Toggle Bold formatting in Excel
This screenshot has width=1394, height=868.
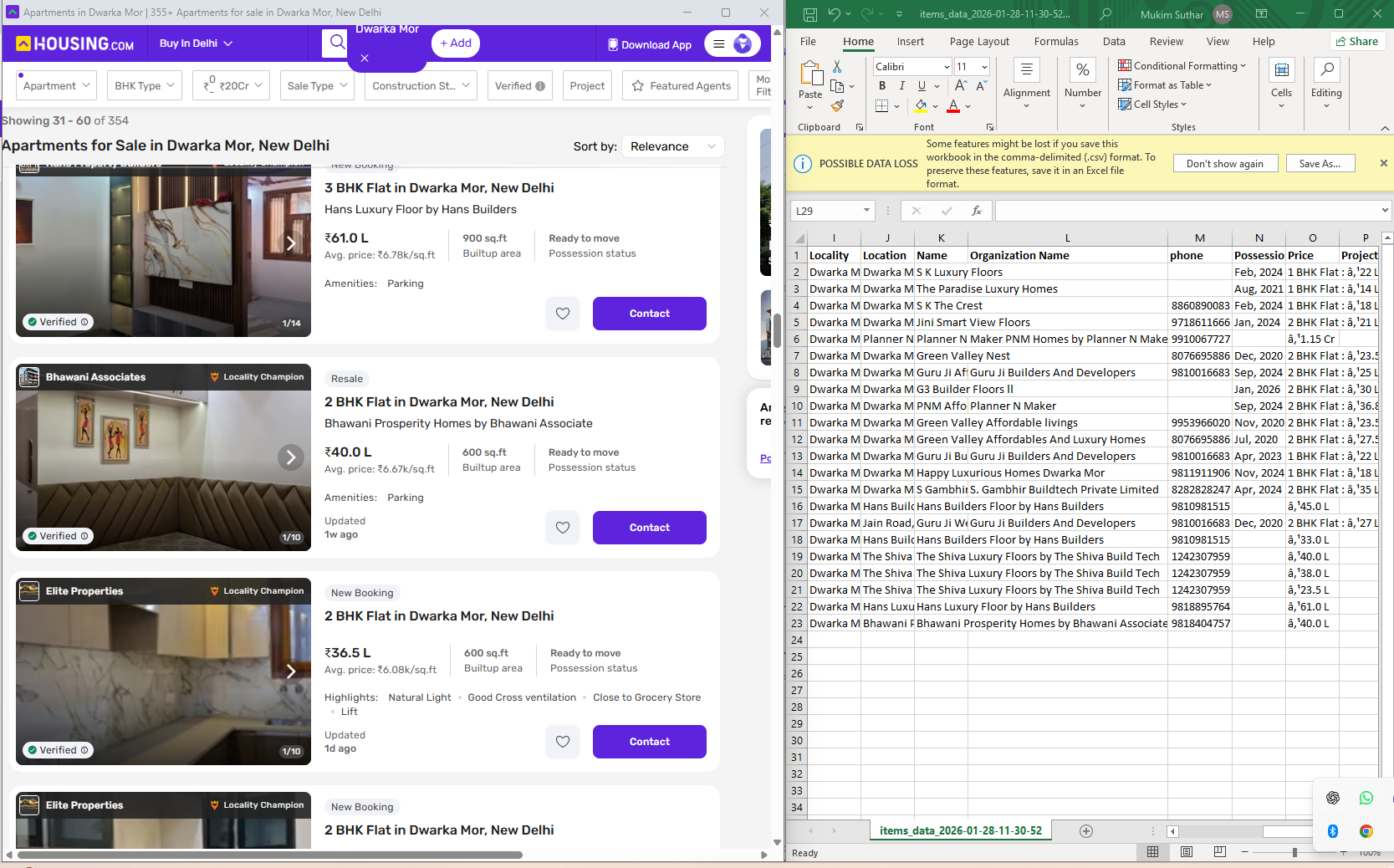pos(882,85)
